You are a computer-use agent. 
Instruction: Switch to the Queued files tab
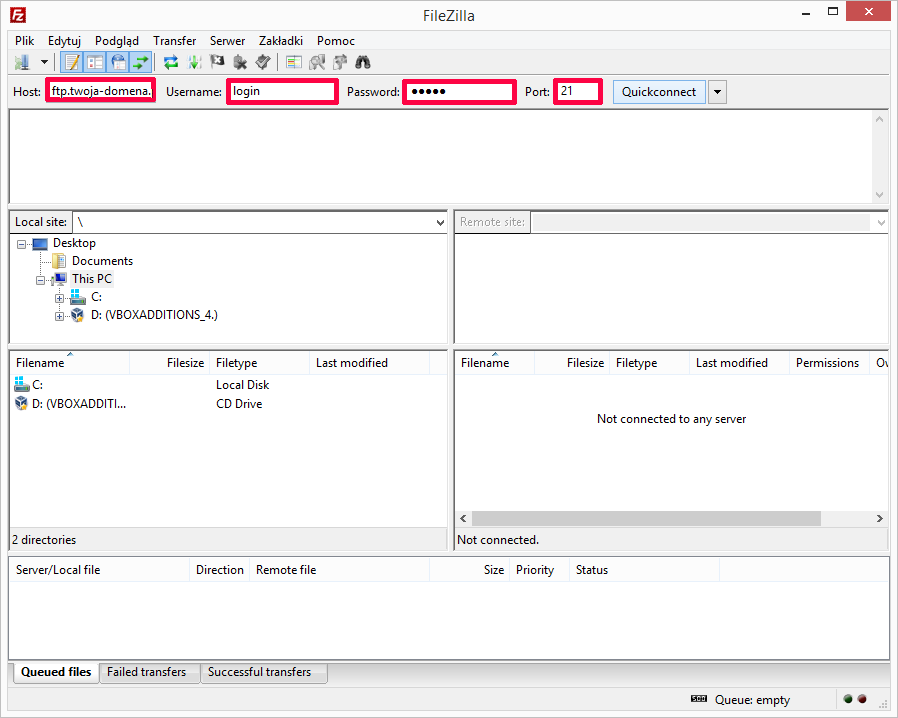click(56, 672)
